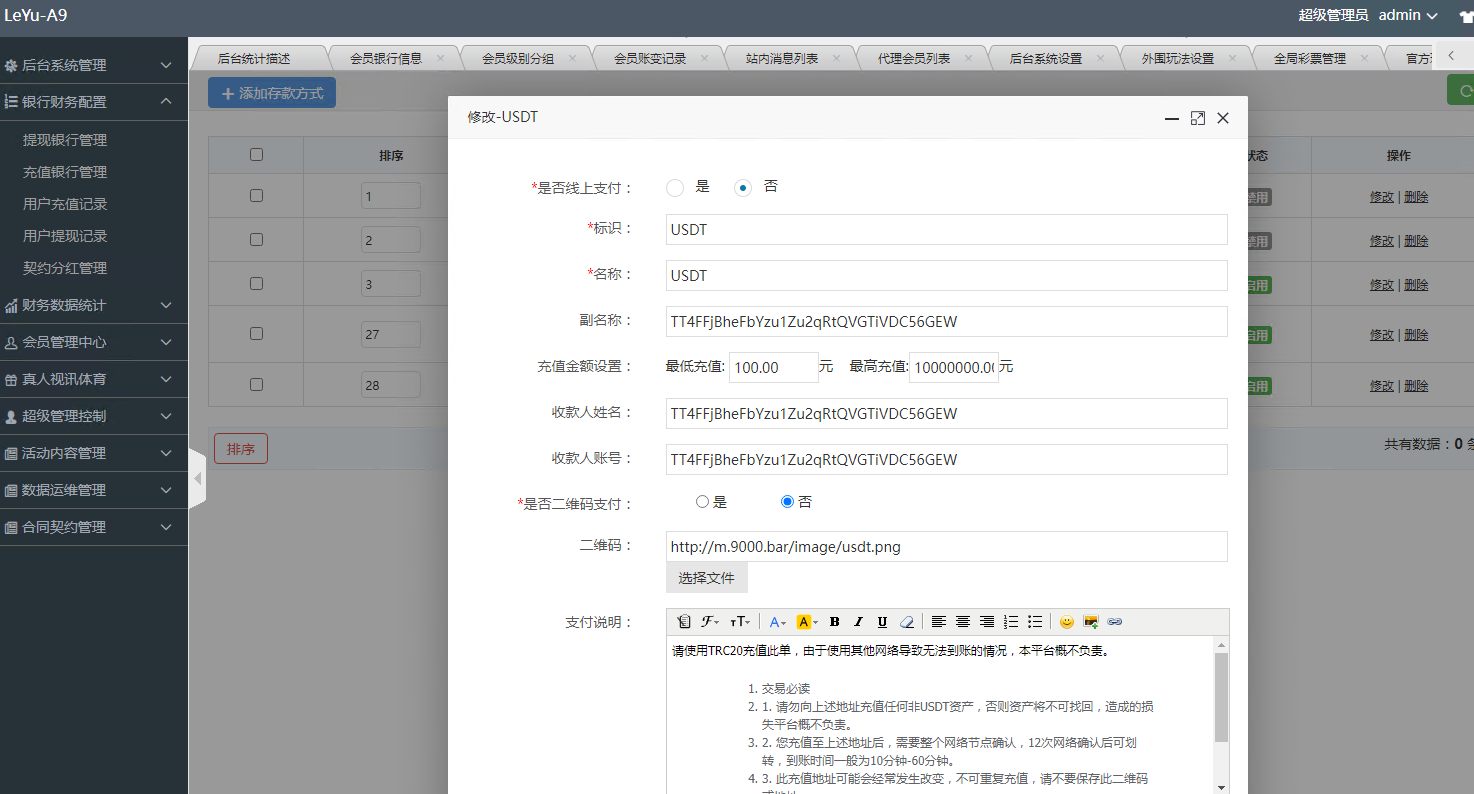Select '是' for online payment option

675,187
